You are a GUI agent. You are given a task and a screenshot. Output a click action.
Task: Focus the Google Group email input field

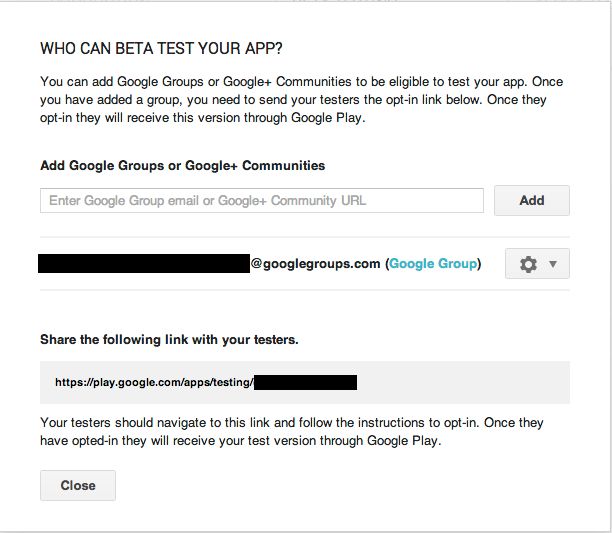click(x=262, y=201)
